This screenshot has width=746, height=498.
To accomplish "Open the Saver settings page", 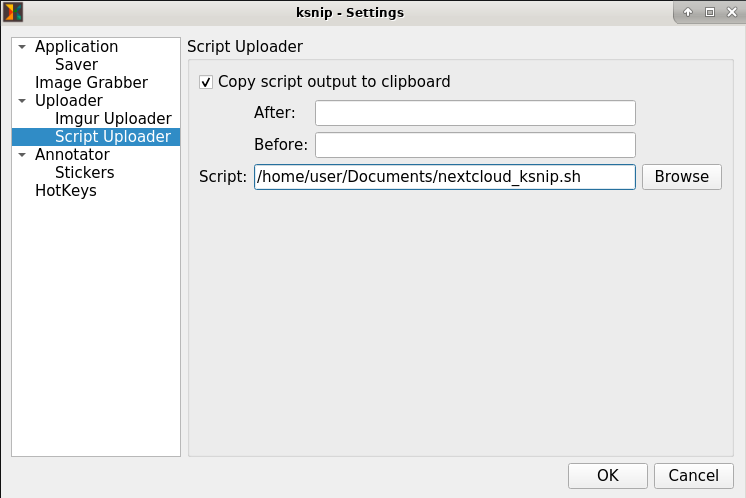I will coord(76,64).
